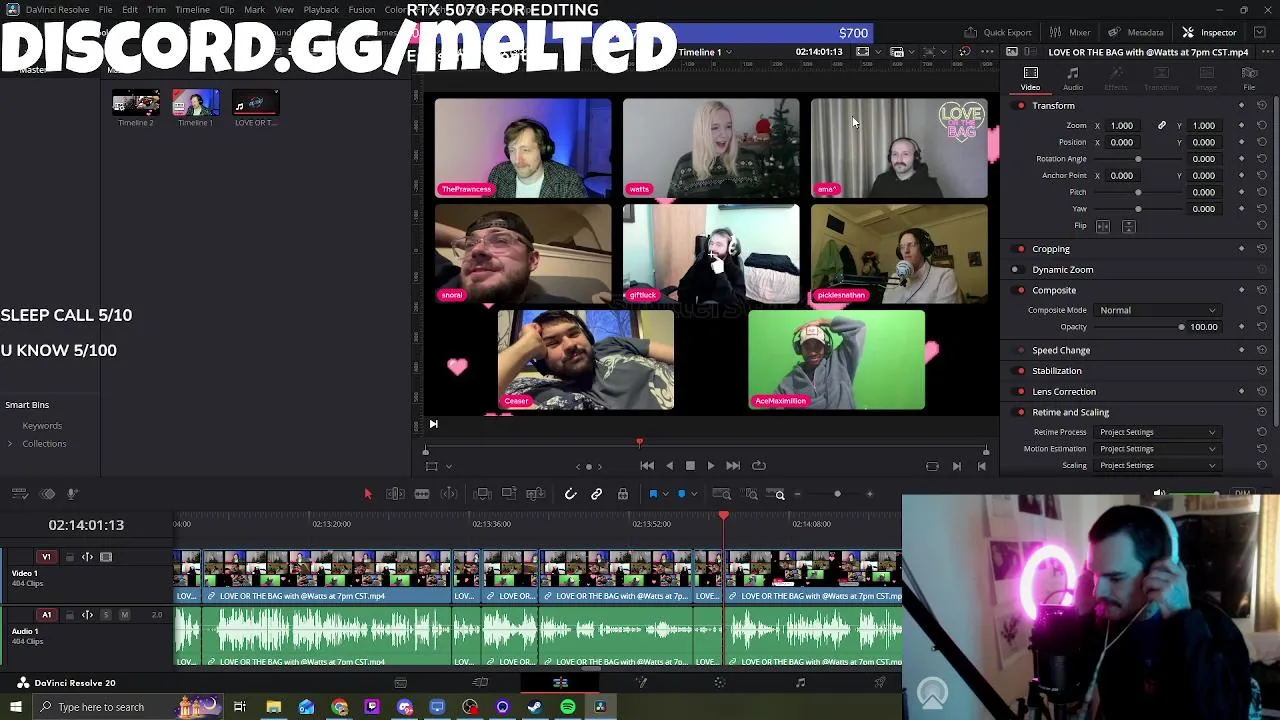Click the Insert clip toolbar icon
Image resolution: width=1280 pixels, height=720 pixels.
pyautogui.click(x=483, y=494)
